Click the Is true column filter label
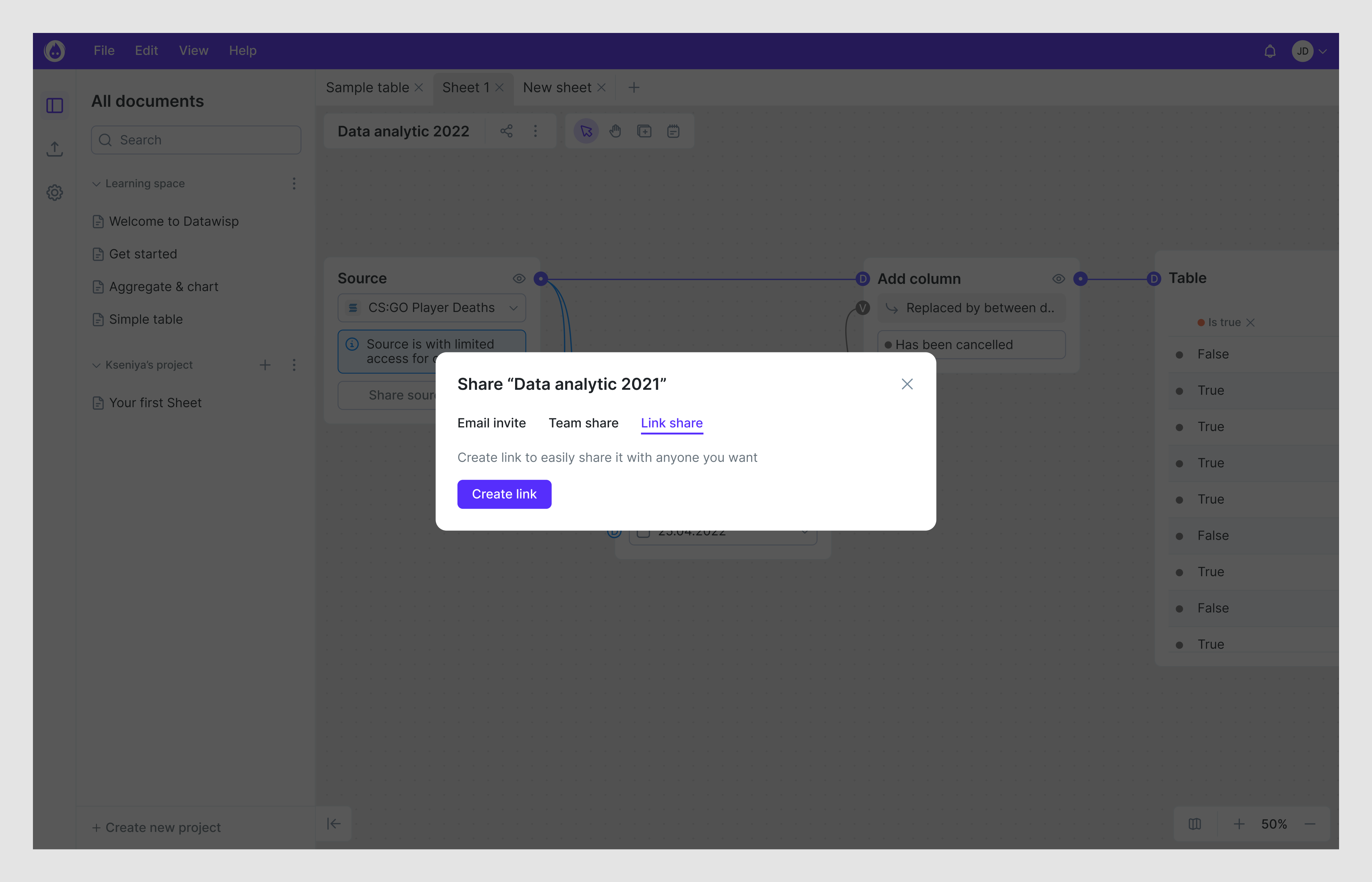1372x882 pixels. click(x=1224, y=323)
